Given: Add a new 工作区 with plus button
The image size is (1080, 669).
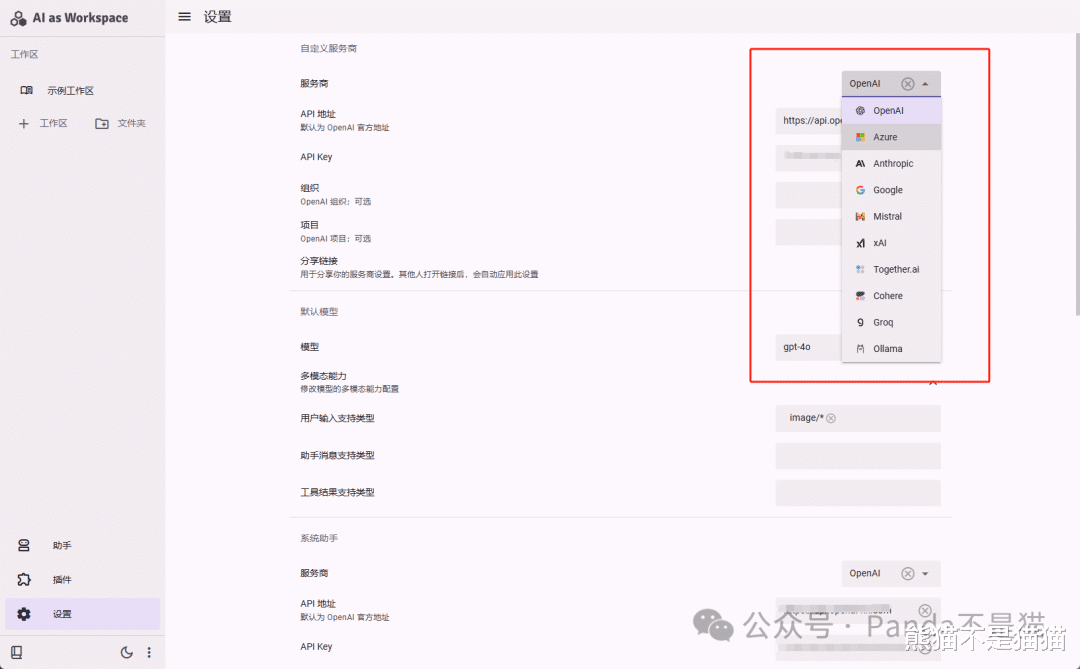Looking at the screenshot, I should (x=43, y=123).
